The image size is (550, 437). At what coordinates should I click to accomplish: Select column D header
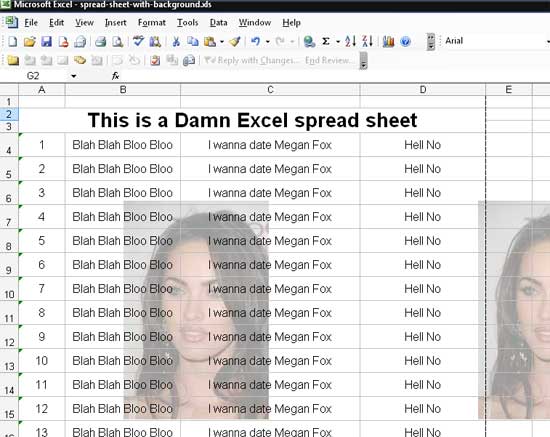click(x=423, y=90)
